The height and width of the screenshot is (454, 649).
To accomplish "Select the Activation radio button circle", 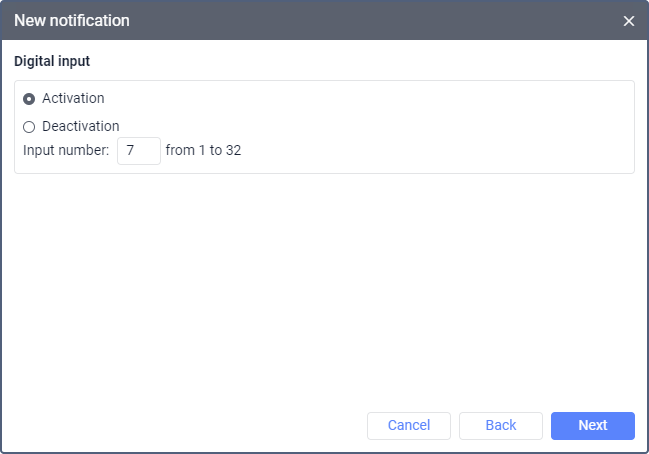I will coord(29,99).
